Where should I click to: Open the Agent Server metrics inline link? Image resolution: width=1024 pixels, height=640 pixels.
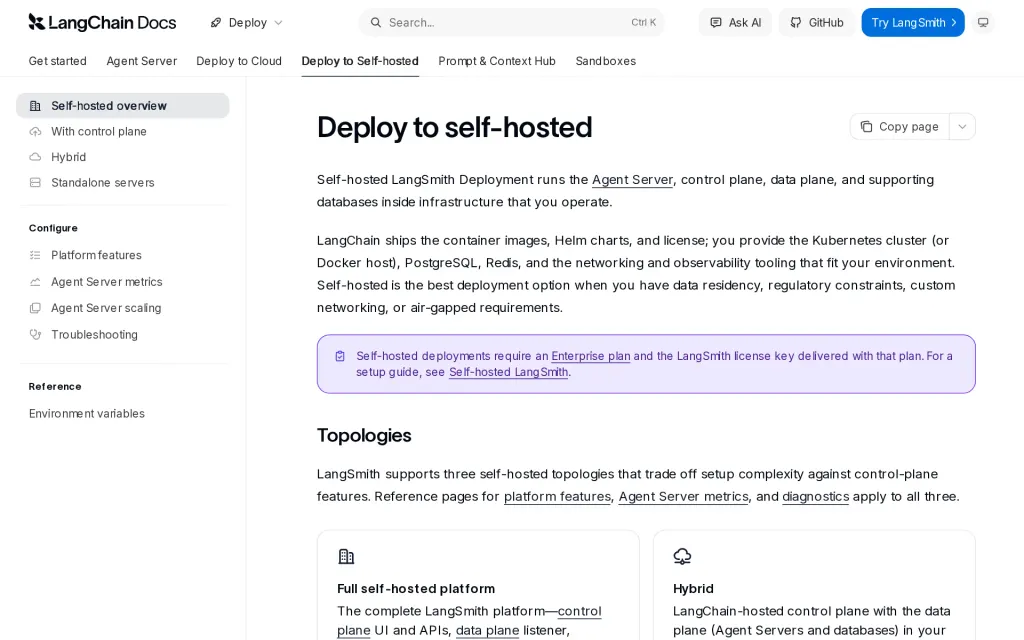pos(684,496)
